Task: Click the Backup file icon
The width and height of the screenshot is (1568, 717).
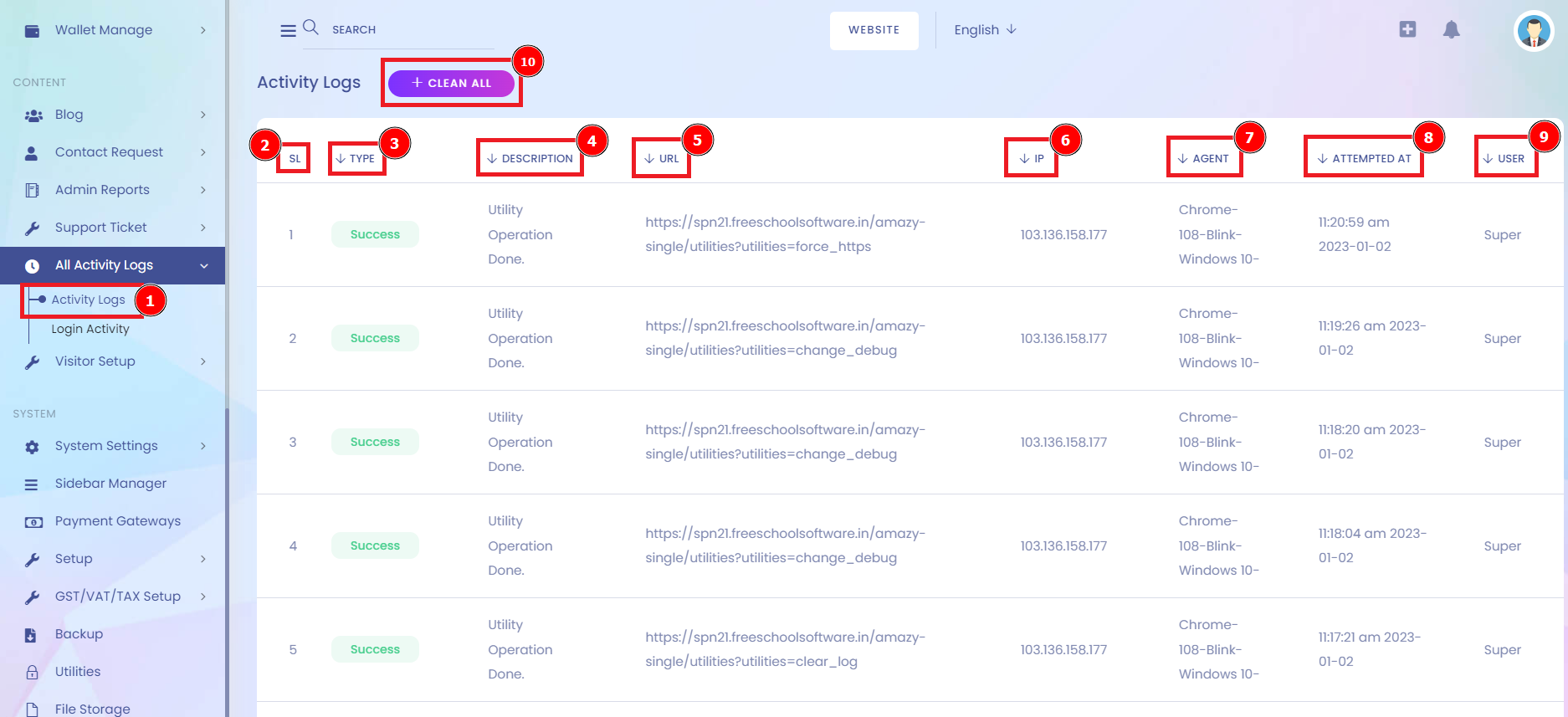Action: point(31,635)
